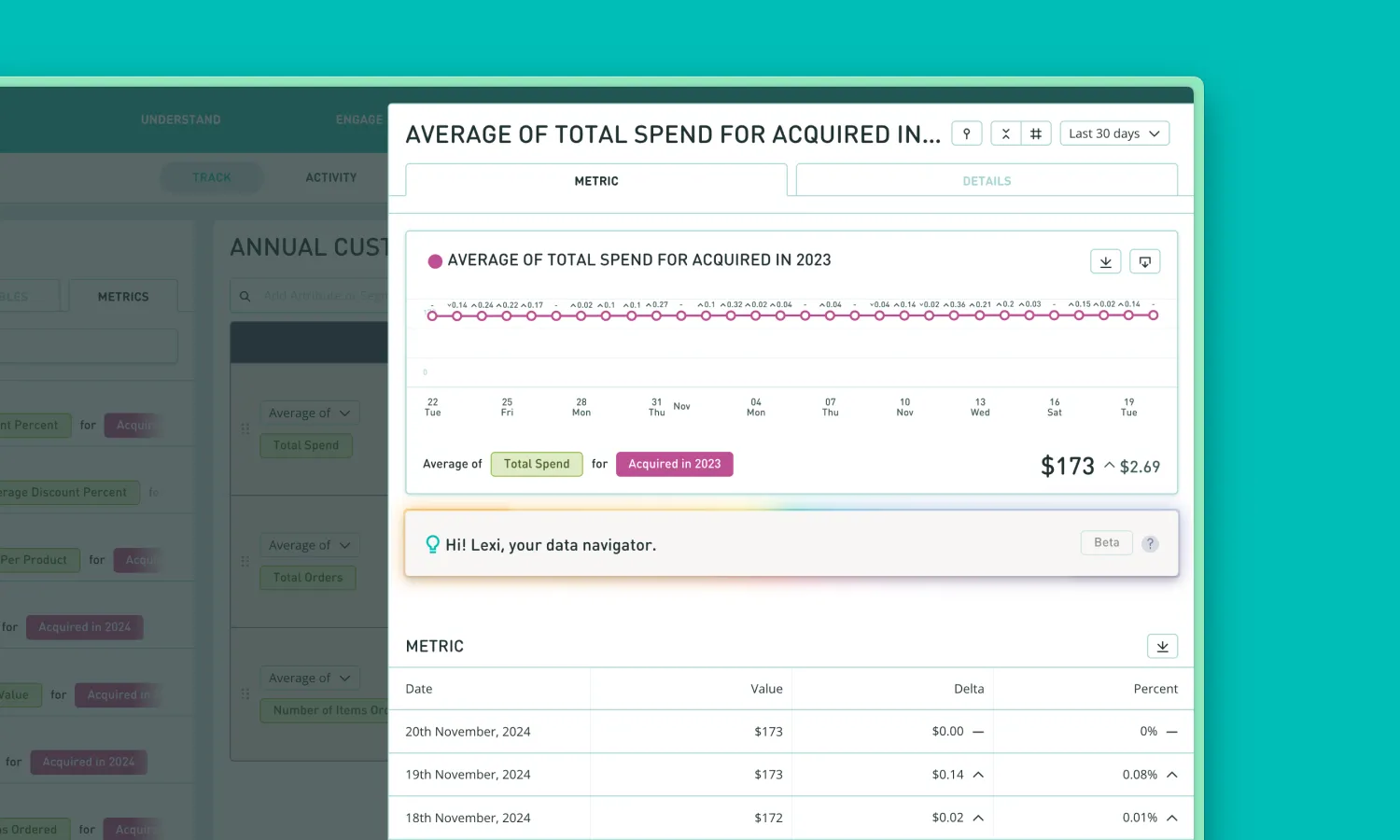
Task: Click the $2.69 increase indicator
Action: [1132, 467]
